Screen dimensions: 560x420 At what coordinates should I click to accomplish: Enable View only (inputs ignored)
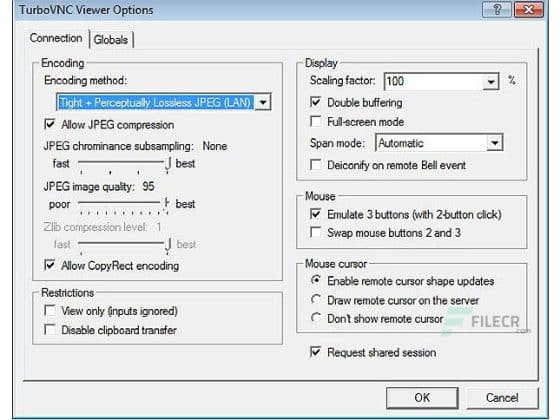50,310
